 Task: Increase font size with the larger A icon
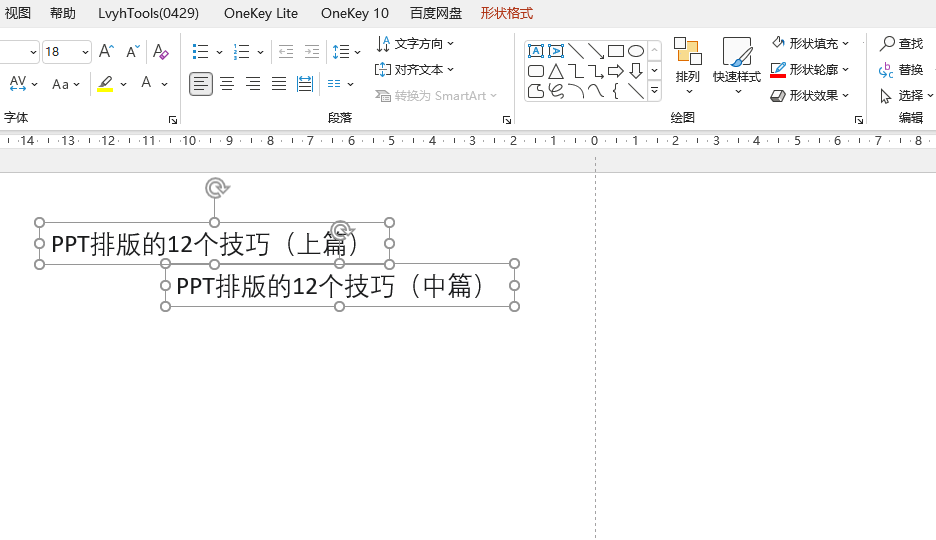point(106,51)
